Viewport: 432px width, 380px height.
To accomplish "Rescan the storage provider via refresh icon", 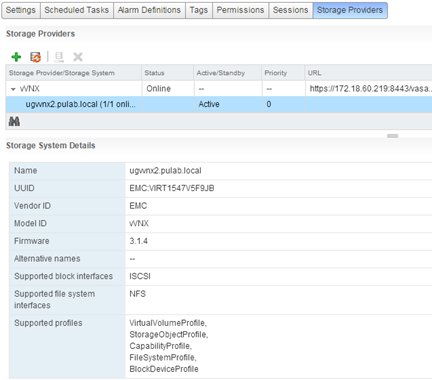I will (x=35, y=57).
